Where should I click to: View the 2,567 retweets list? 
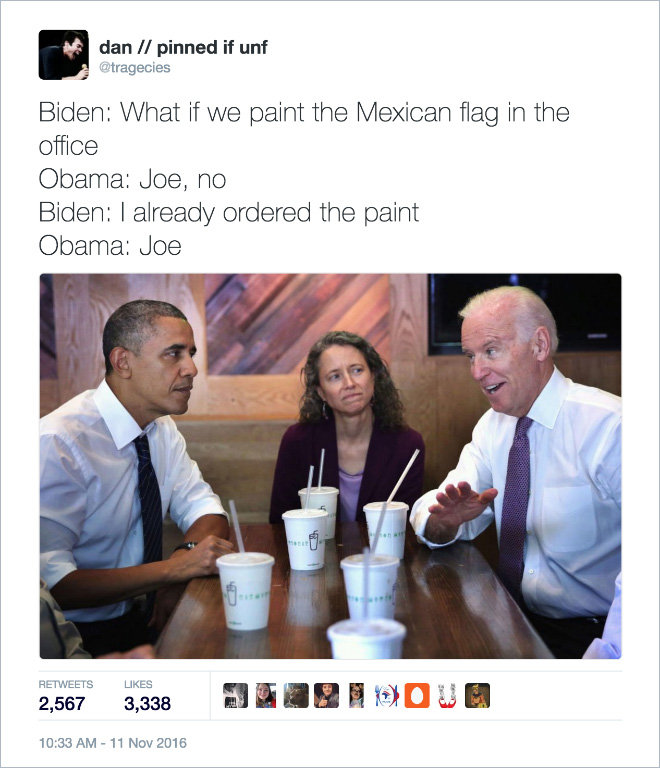click(x=62, y=704)
